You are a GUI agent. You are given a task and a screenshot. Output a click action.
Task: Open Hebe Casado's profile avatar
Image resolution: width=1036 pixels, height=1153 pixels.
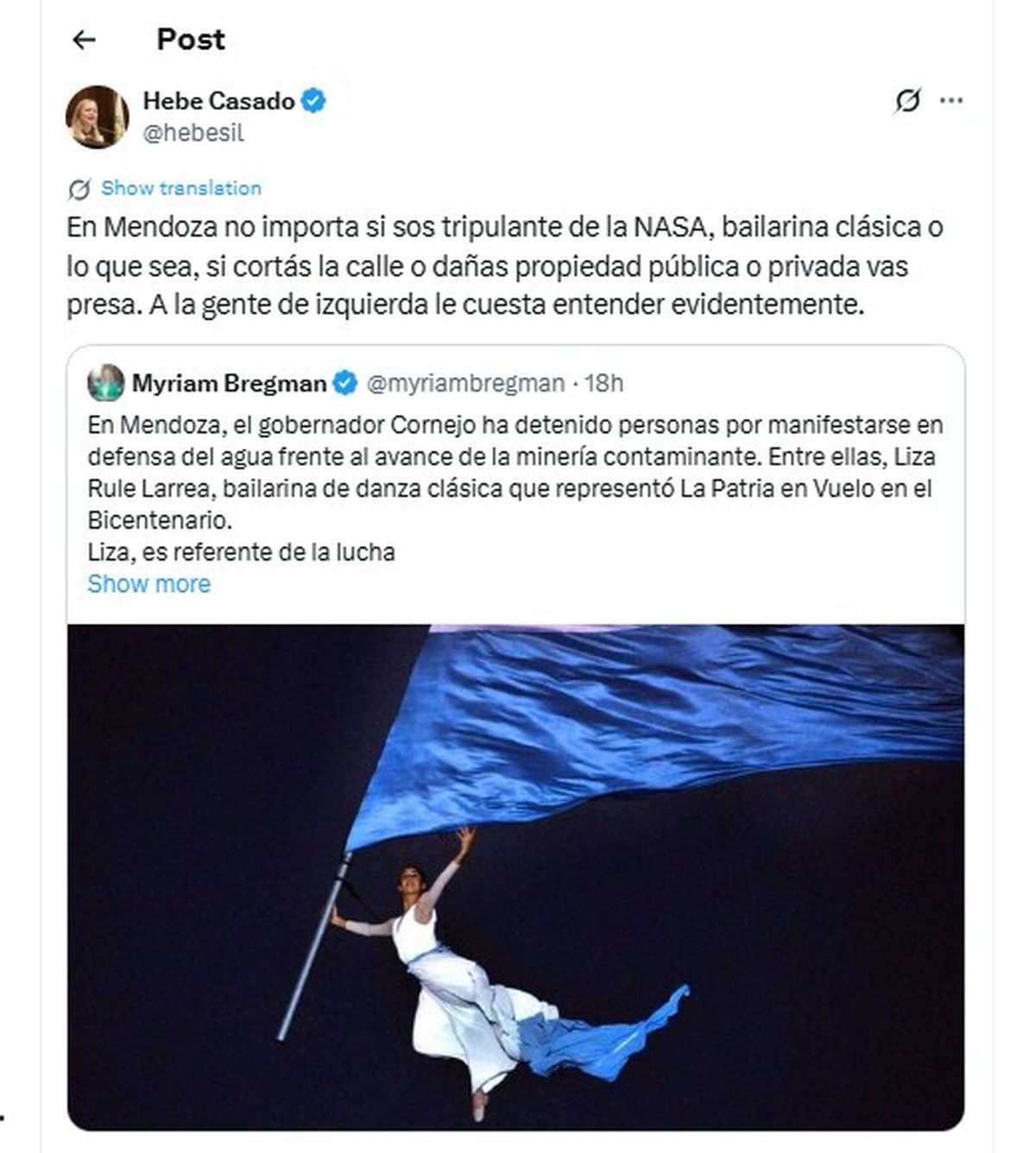coord(98,117)
